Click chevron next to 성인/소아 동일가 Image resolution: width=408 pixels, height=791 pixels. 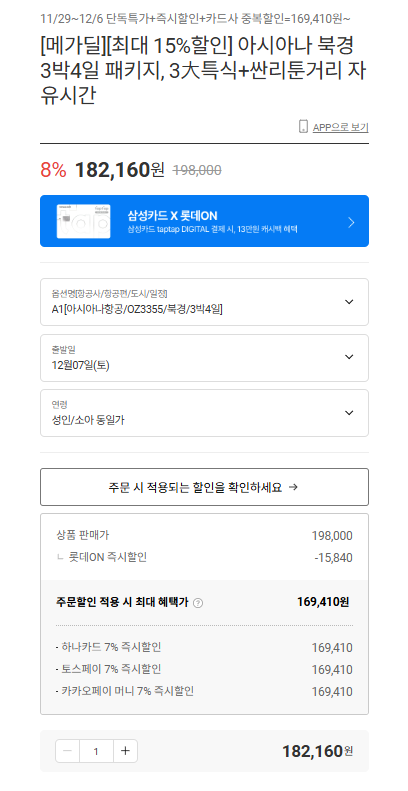(x=349, y=413)
